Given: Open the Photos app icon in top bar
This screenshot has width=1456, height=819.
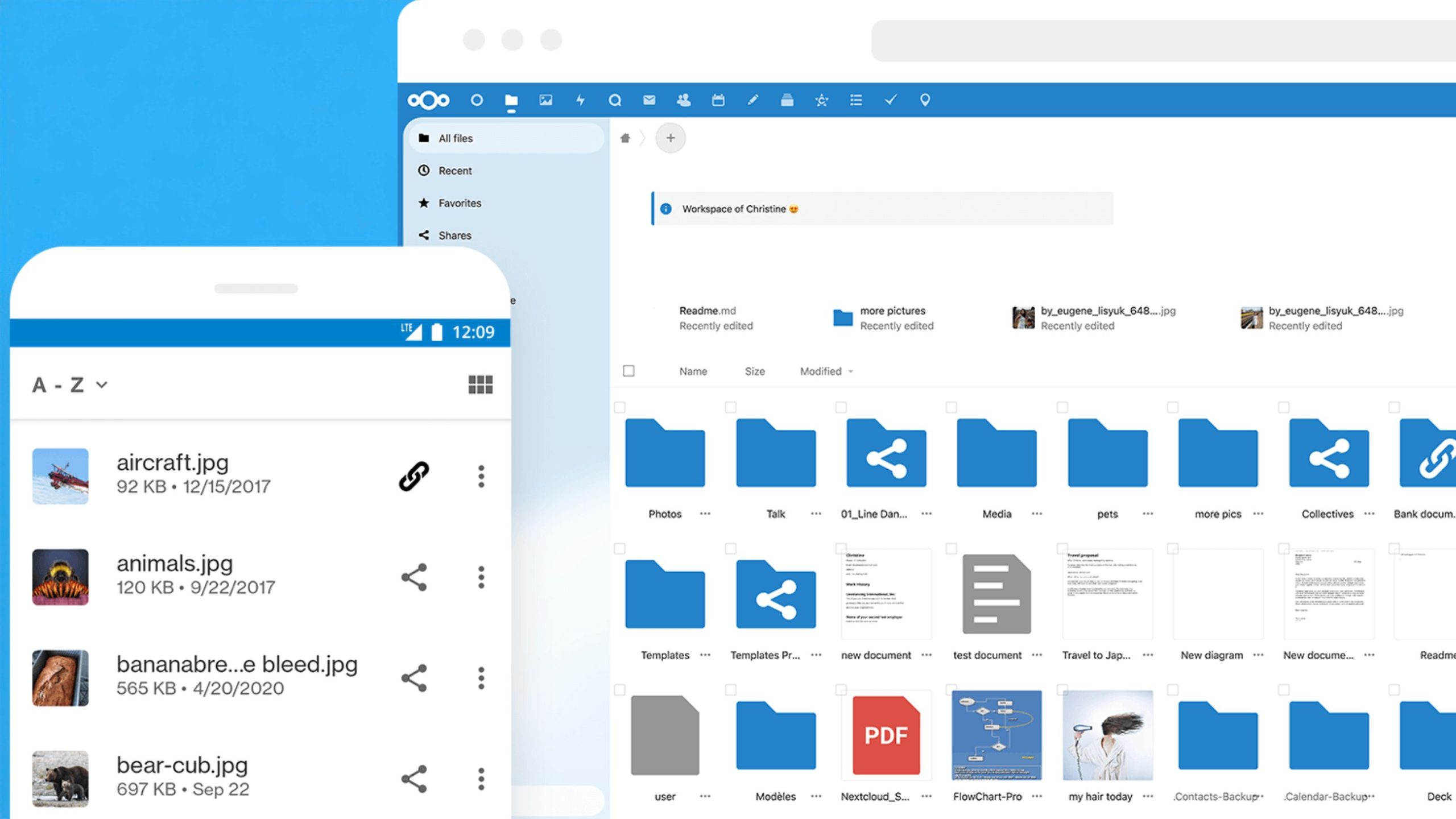Looking at the screenshot, I should pos(545,100).
